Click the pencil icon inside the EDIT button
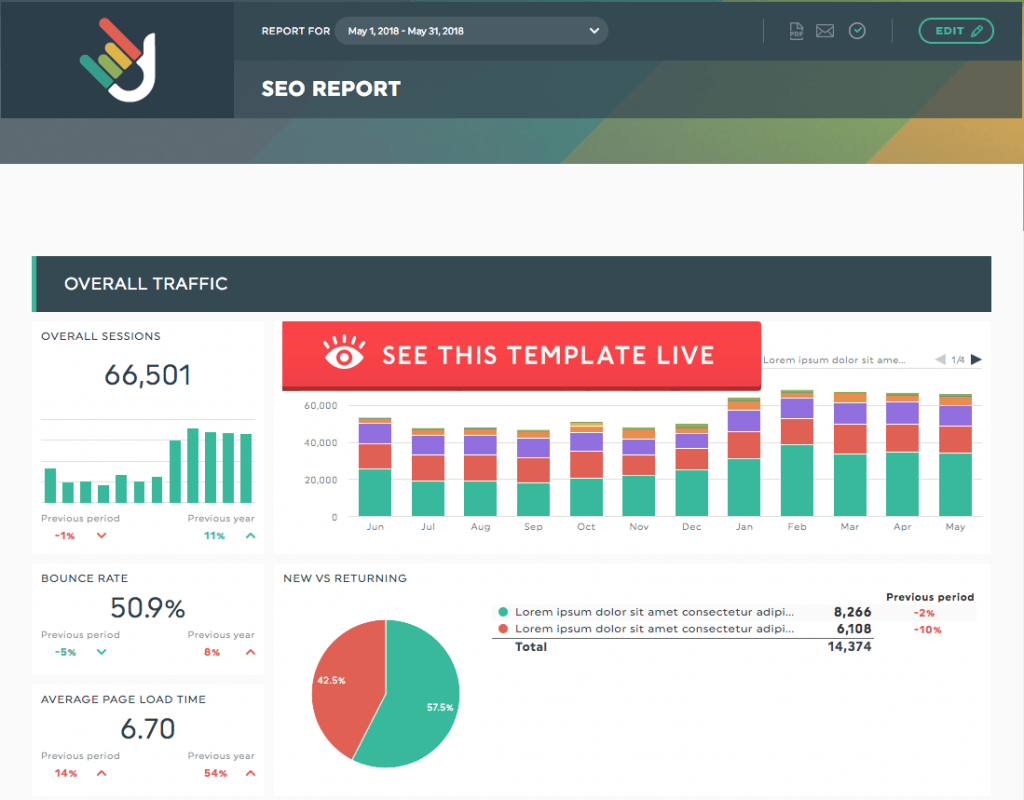Viewport: 1024px width, 800px height. tap(977, 31)
